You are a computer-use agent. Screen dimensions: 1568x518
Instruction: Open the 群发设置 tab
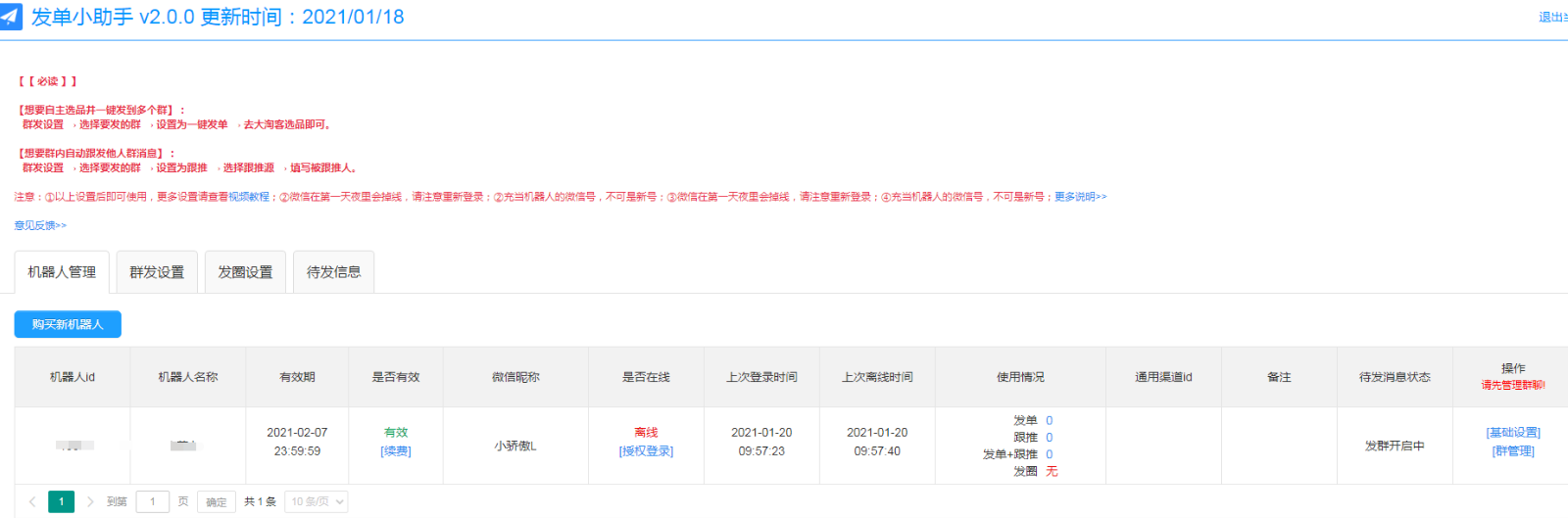coord(157,272)
